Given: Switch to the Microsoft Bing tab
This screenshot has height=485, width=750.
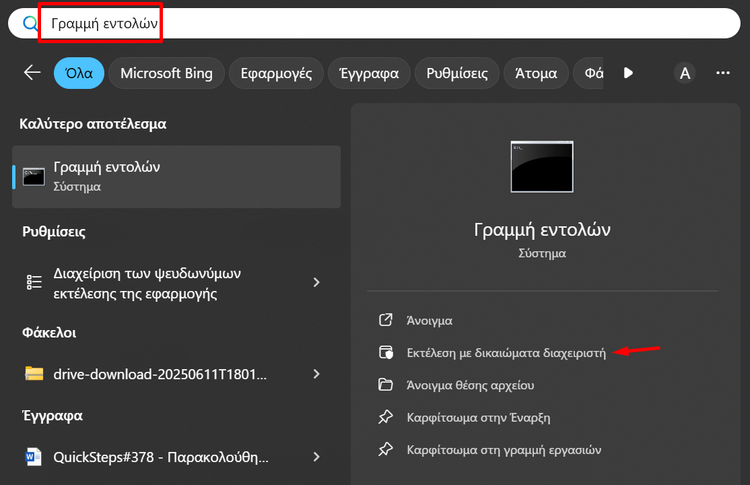Looking at the screenshot, I should [x=165, y=73].
